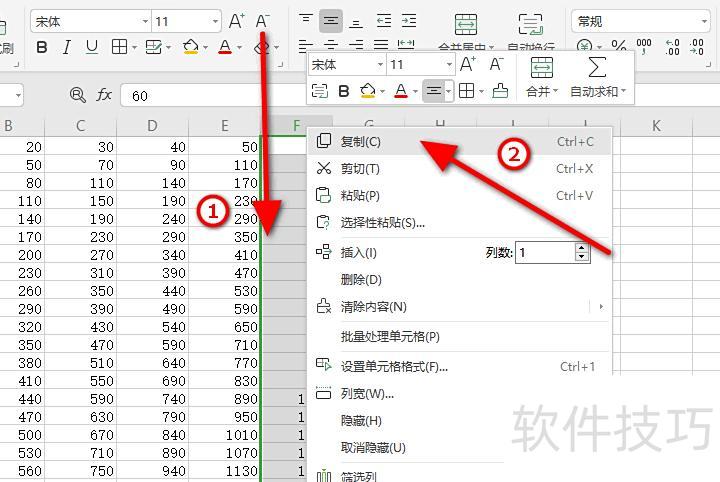Click the decrease indent icon
The height and width of the screenshot is (482, 720).
pos(383,21)
